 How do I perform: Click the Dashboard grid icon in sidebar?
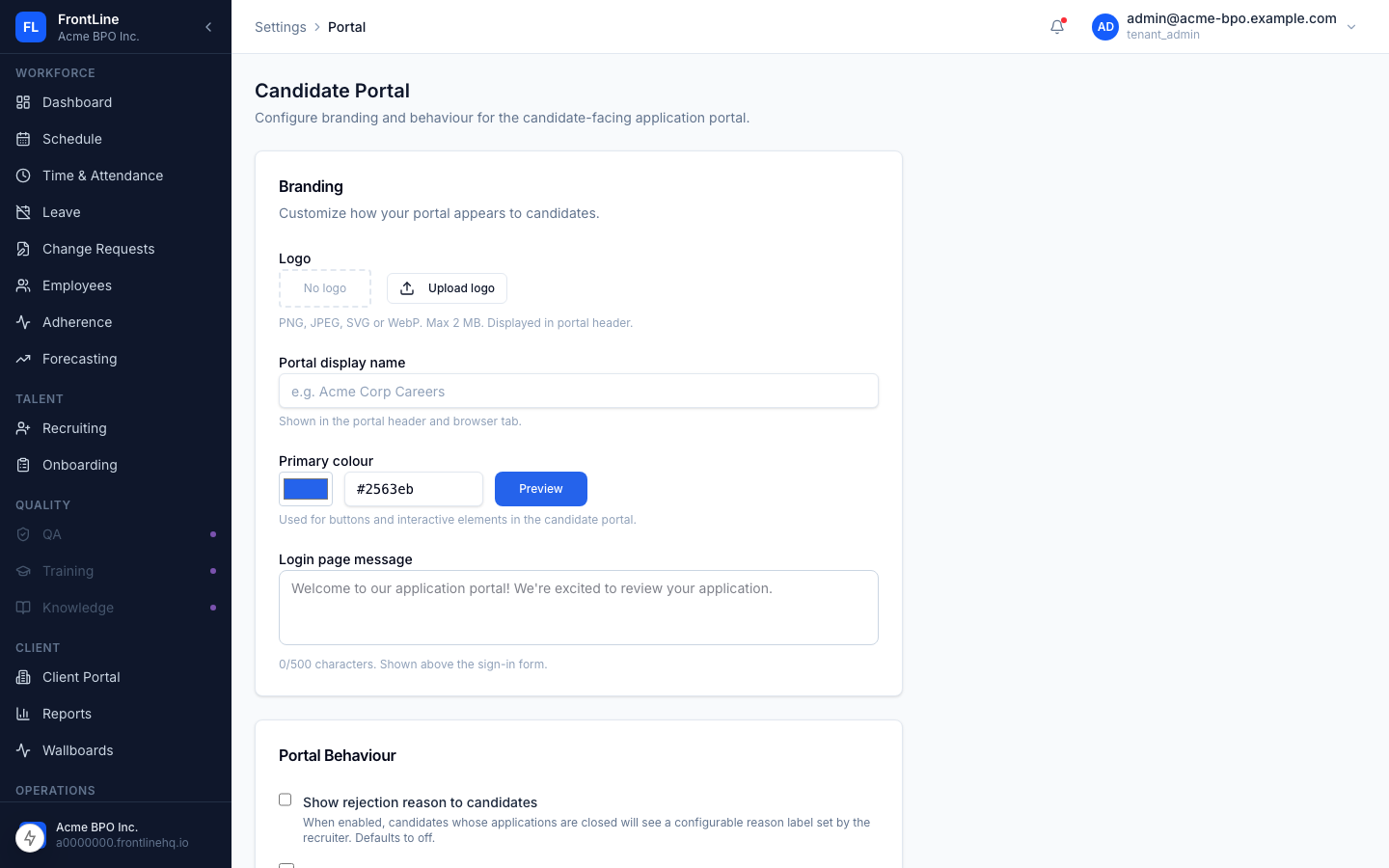pos(23,102)
